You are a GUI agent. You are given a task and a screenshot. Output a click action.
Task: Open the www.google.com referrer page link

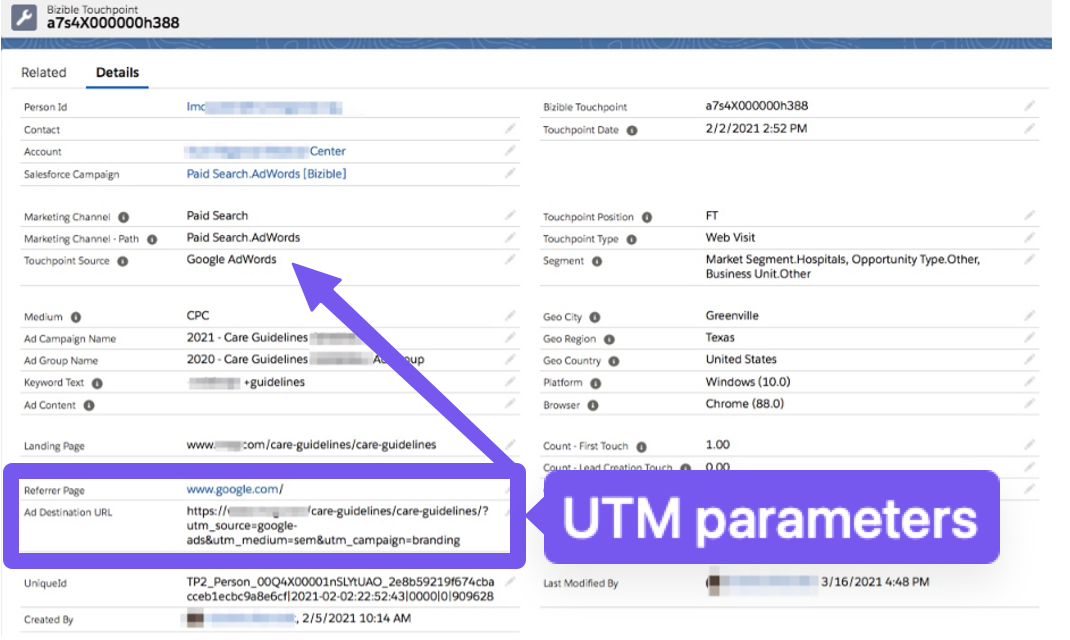[235, 489]
